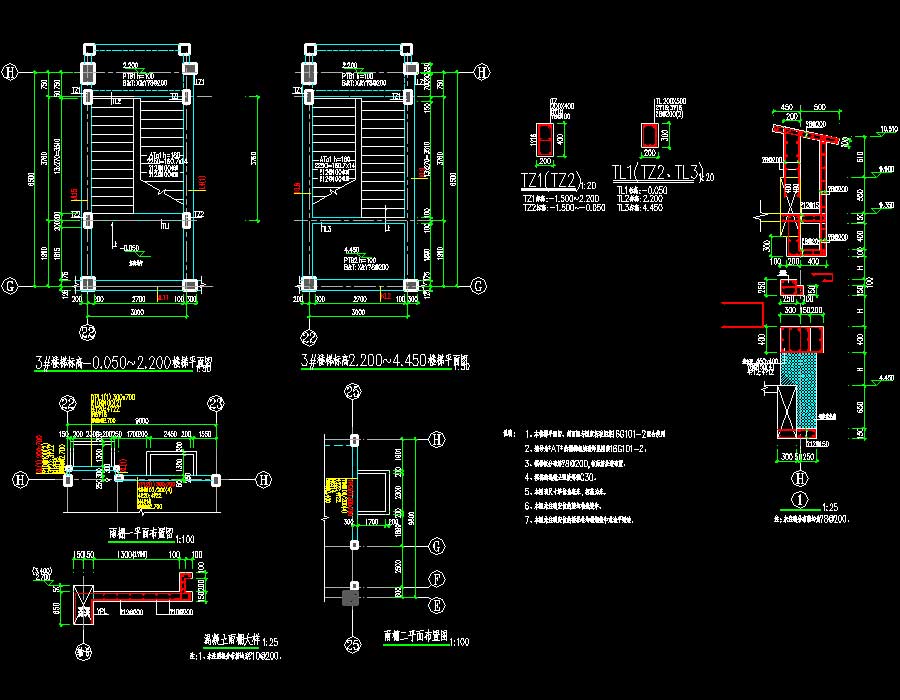Image resolution: width=900 pixels, height=700 pixels.
Task: Click the "雨棚二平面布置图" drawing title
Action: coord(416,636)
